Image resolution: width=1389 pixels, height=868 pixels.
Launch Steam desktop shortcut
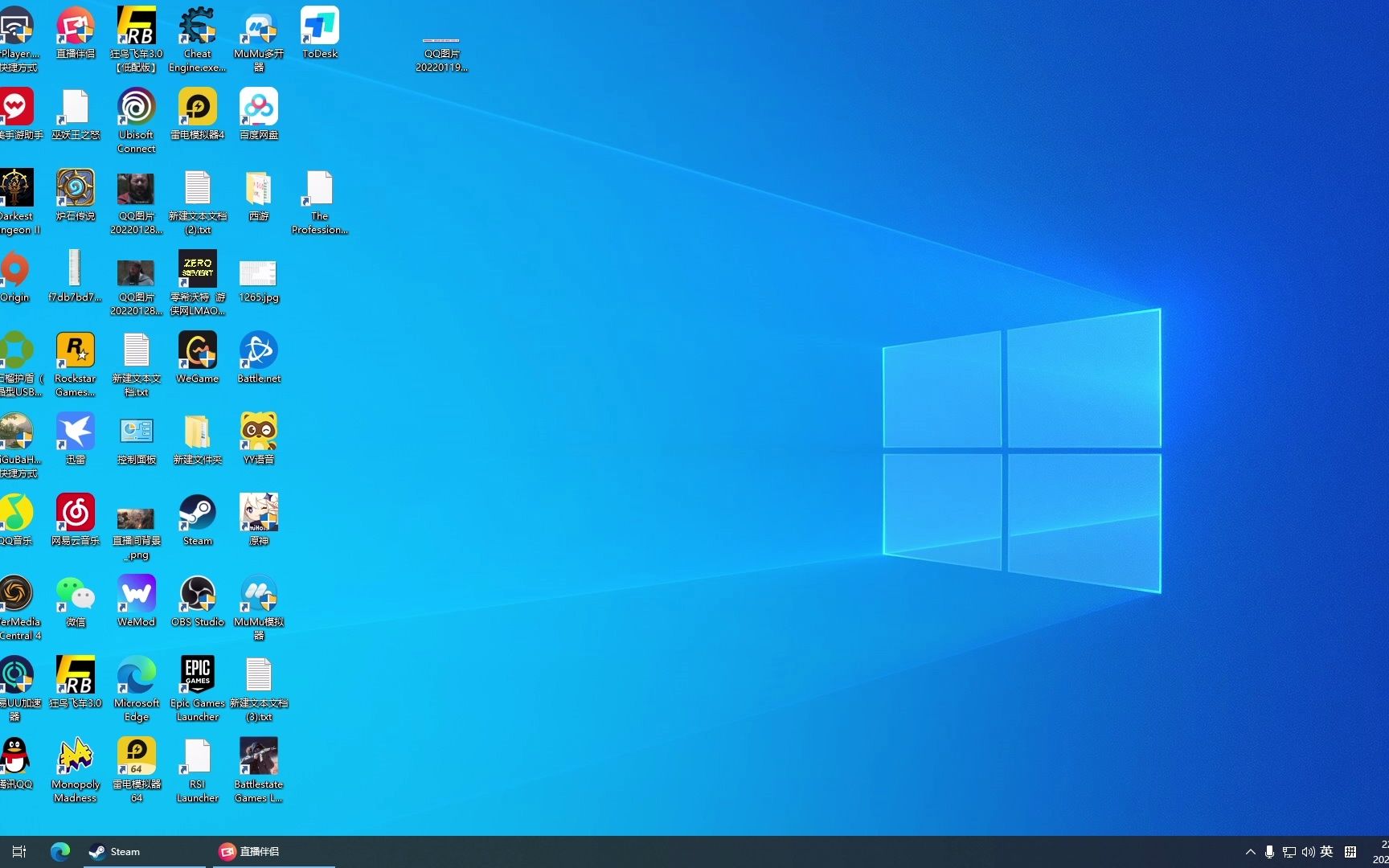point(198,519)
